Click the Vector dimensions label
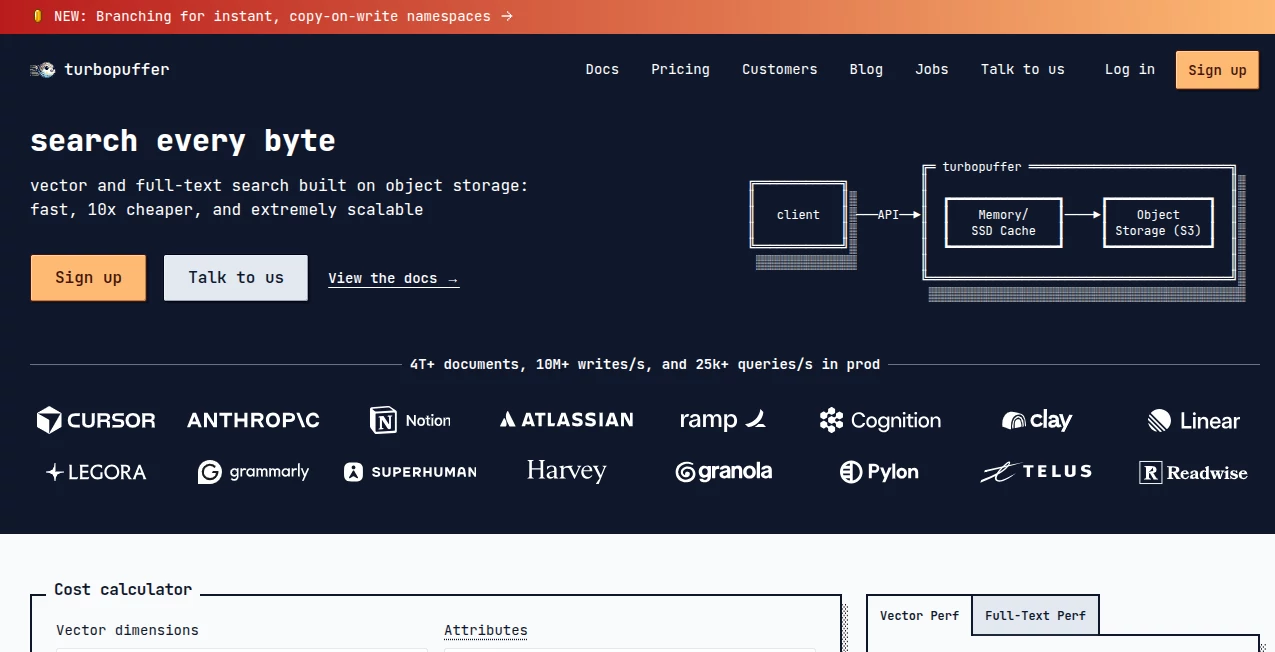 point(127,630)
